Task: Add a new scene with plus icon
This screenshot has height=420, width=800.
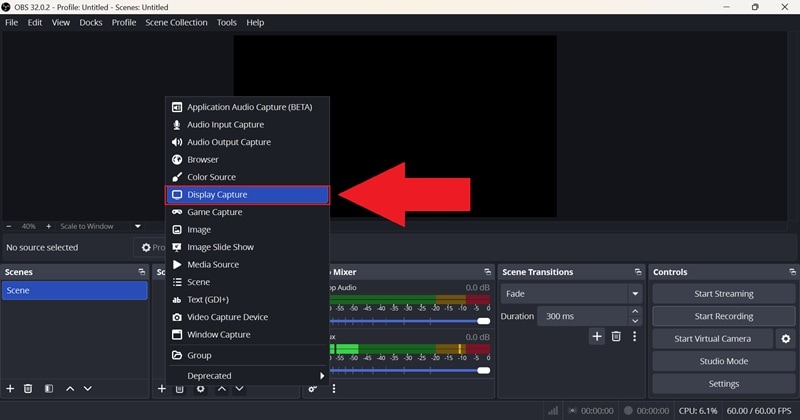Action: click(x=10, y=389)
